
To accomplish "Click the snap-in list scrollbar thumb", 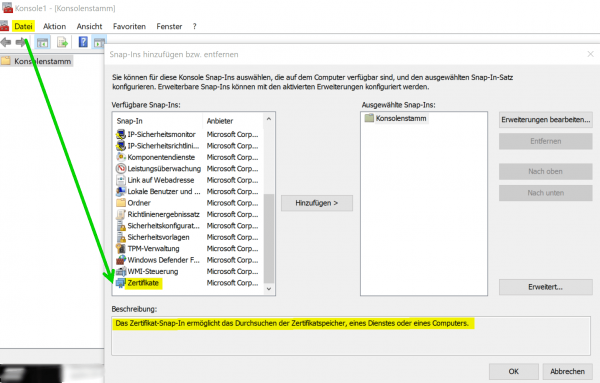I will click(269, 238).
